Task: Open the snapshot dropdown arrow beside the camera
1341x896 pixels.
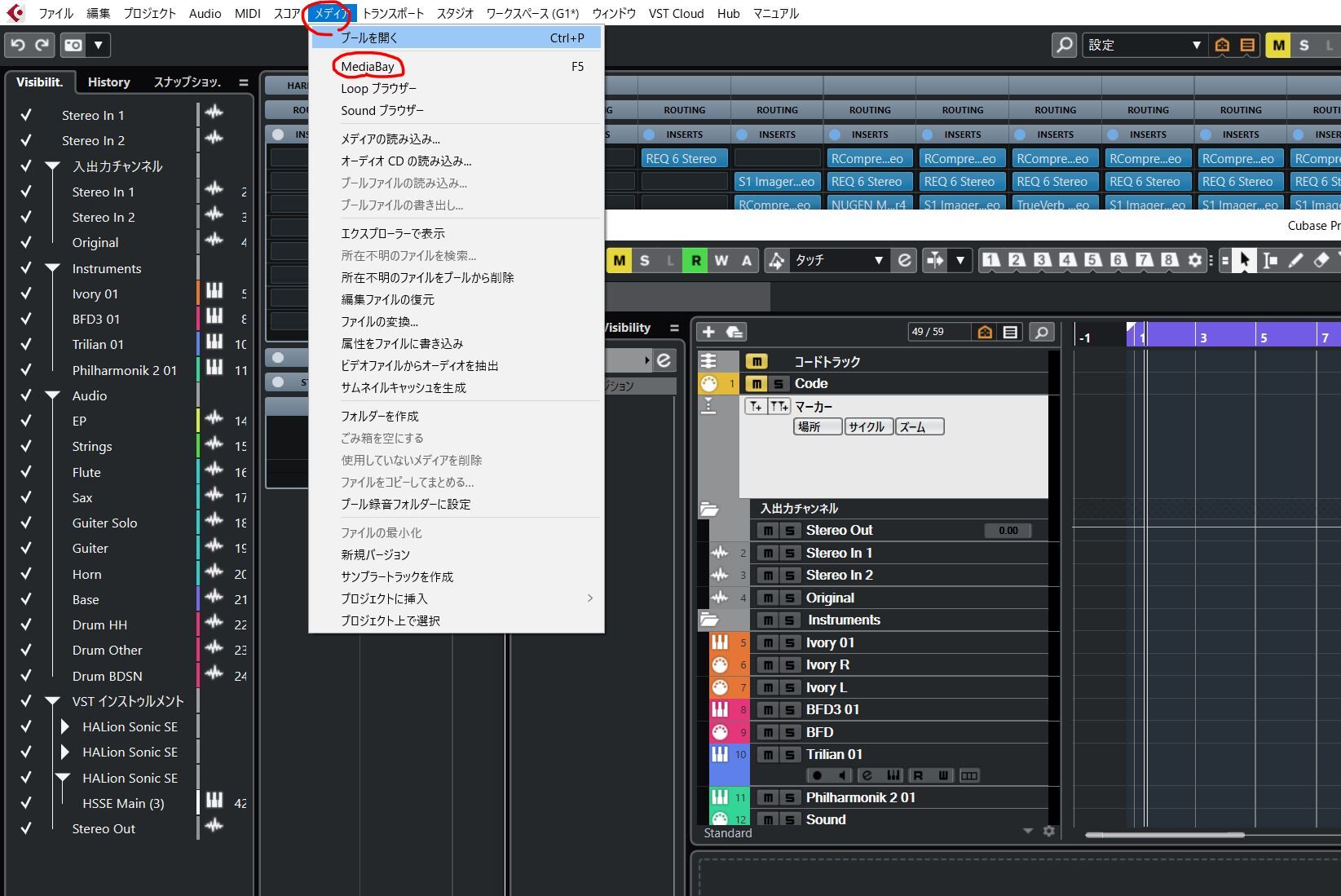Action: pyautogui.click(x=98, y=45)
